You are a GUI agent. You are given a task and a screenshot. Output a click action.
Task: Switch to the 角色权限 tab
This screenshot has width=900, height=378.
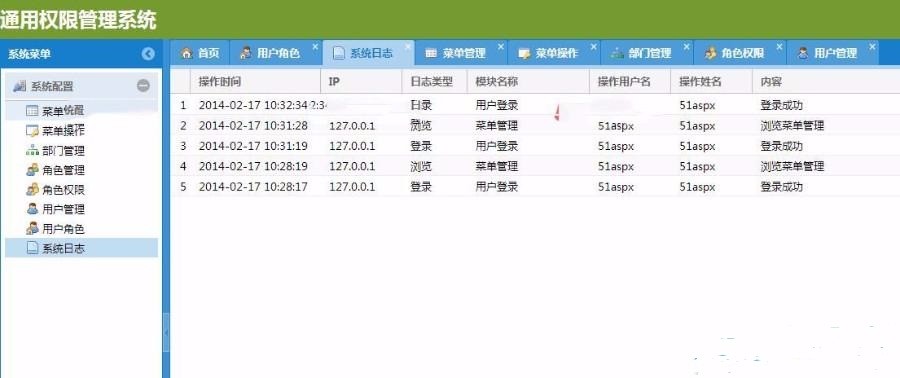click(x=740, y=53)
